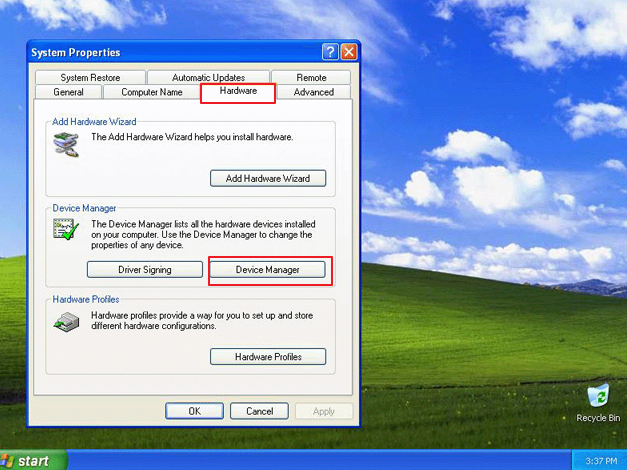Image resolution: width=627 pixels, height=470 pixels.
Task: Switch to the General tab
Action: pyautogui.click(x=68, y=92)
